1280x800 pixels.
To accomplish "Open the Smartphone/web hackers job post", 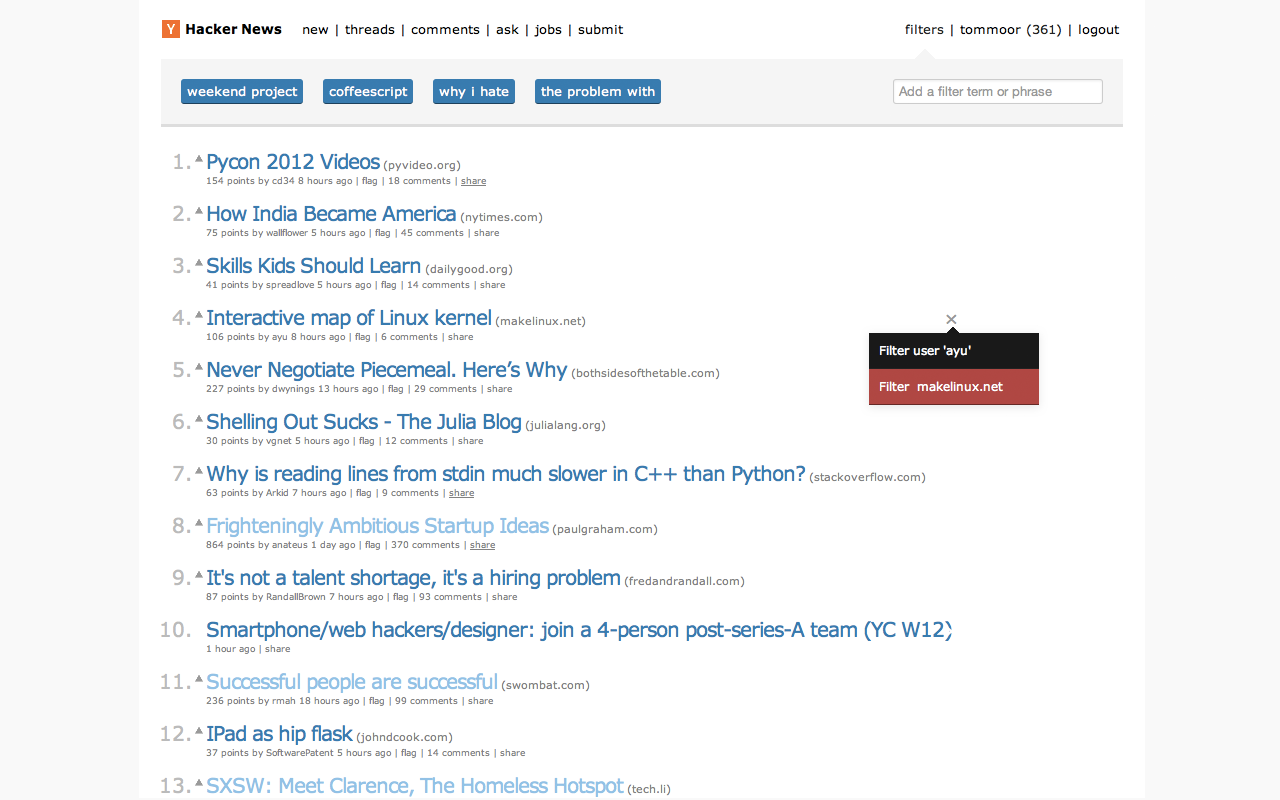I will 578,630.
